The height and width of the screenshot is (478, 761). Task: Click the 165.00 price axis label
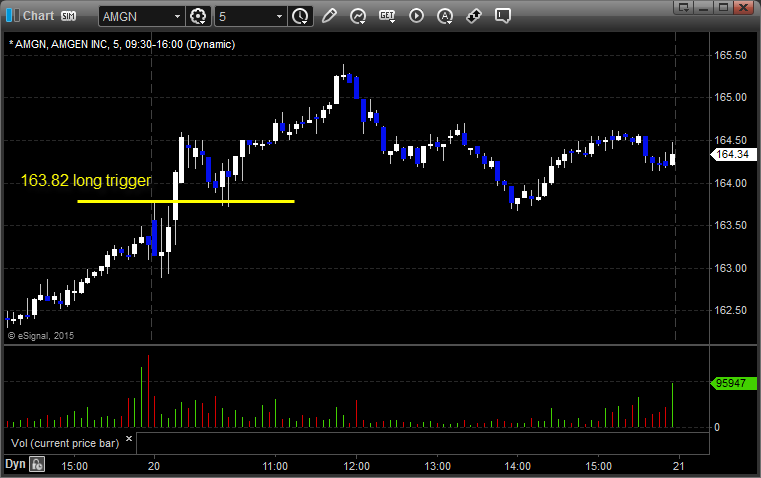[730, 98]
